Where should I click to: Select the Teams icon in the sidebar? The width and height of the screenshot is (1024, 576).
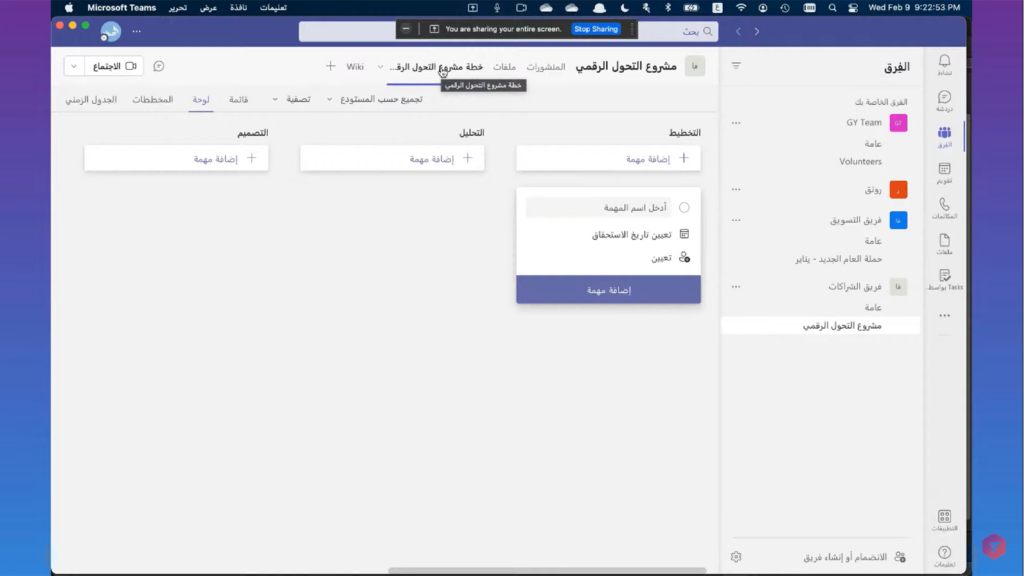pos(944,136)
